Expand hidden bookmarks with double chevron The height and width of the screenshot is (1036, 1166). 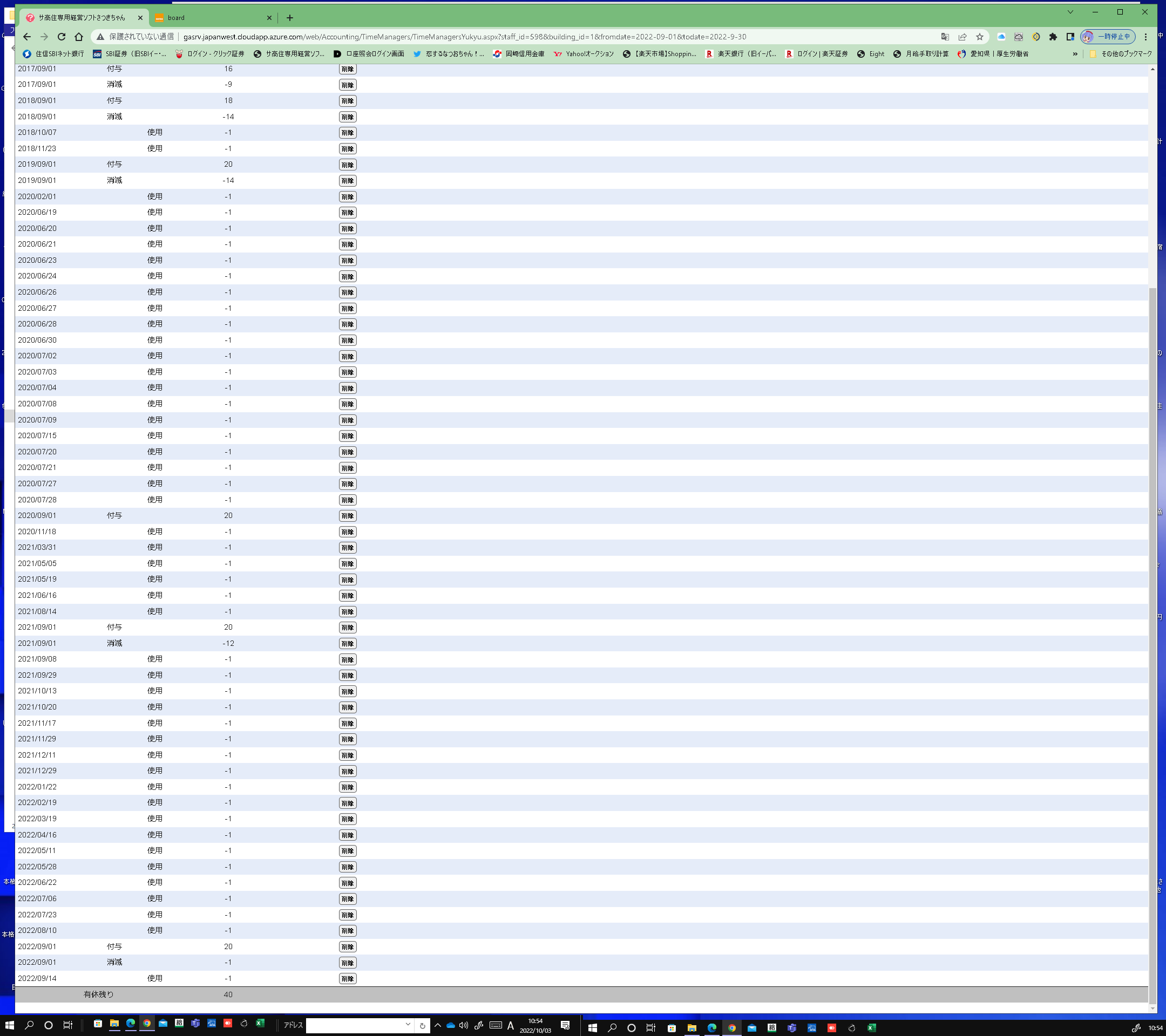[1075, 53]
